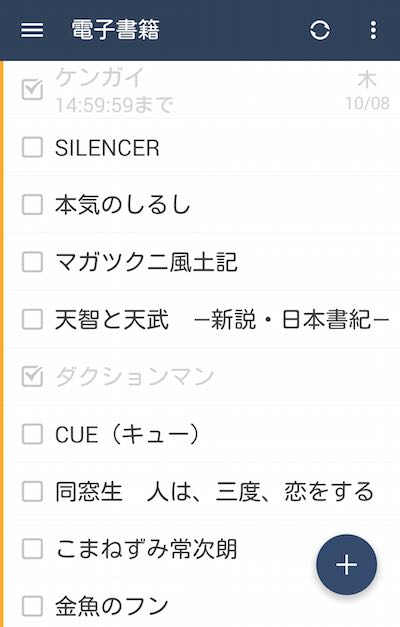Viewport: 400px width, 627px height.
Task: Tap the 電子書籍 list title
Action: point(116,30)
